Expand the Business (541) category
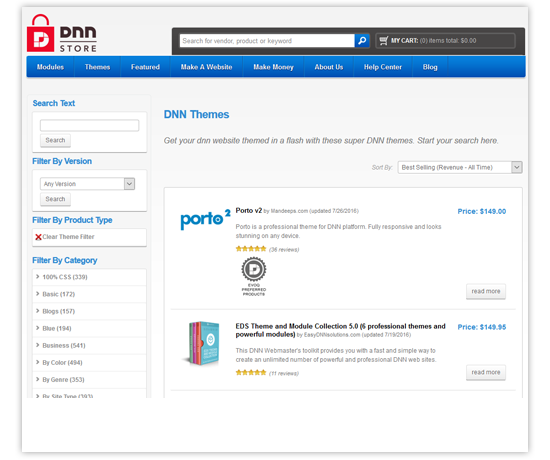 pyautogui.click(x=89, y=346)
